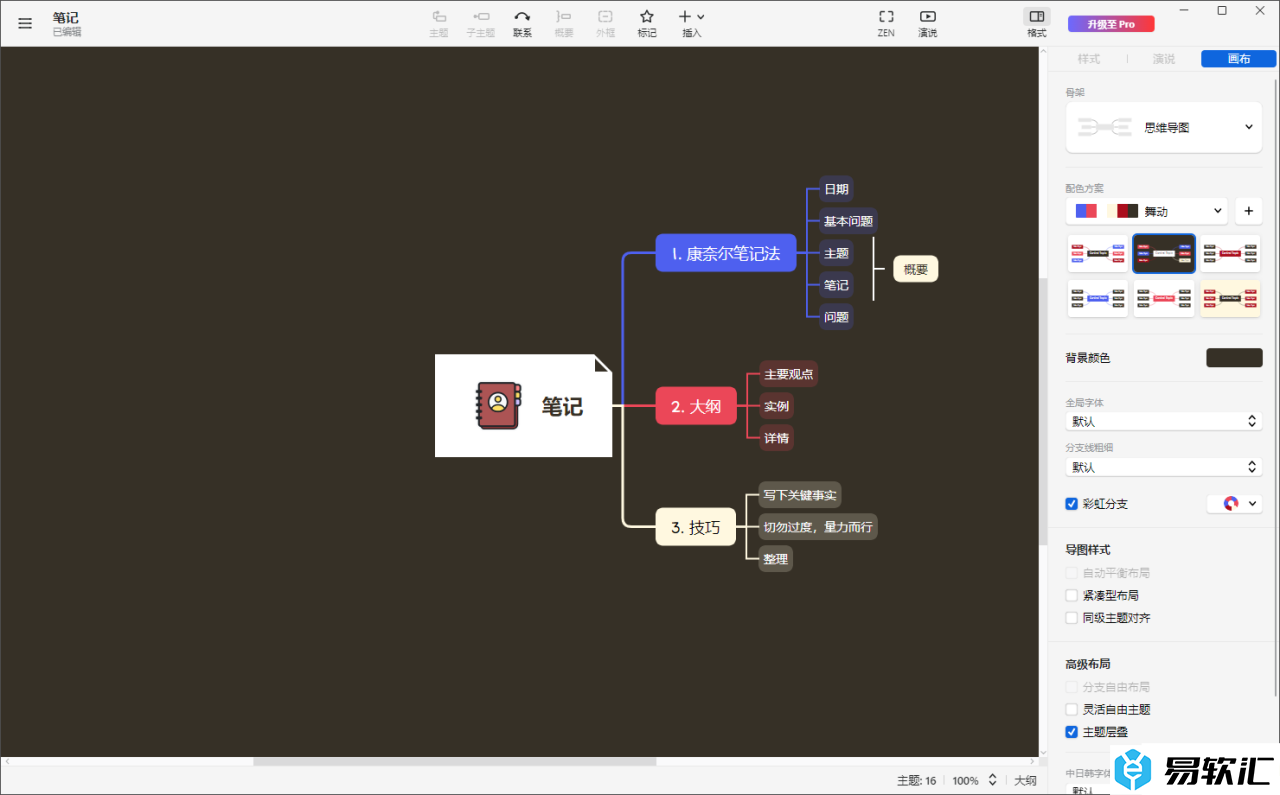
Task: Click the 升级至 Pro button
Action: pos(1111,24)
